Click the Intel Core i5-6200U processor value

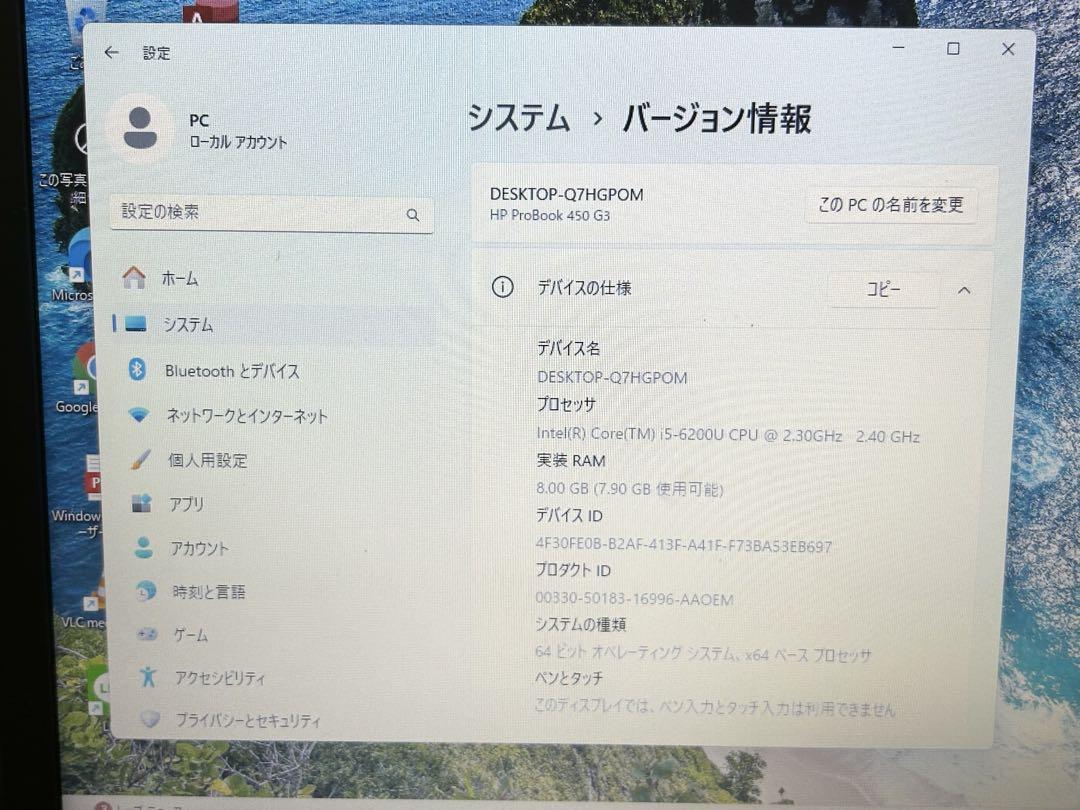click(728, 435)
